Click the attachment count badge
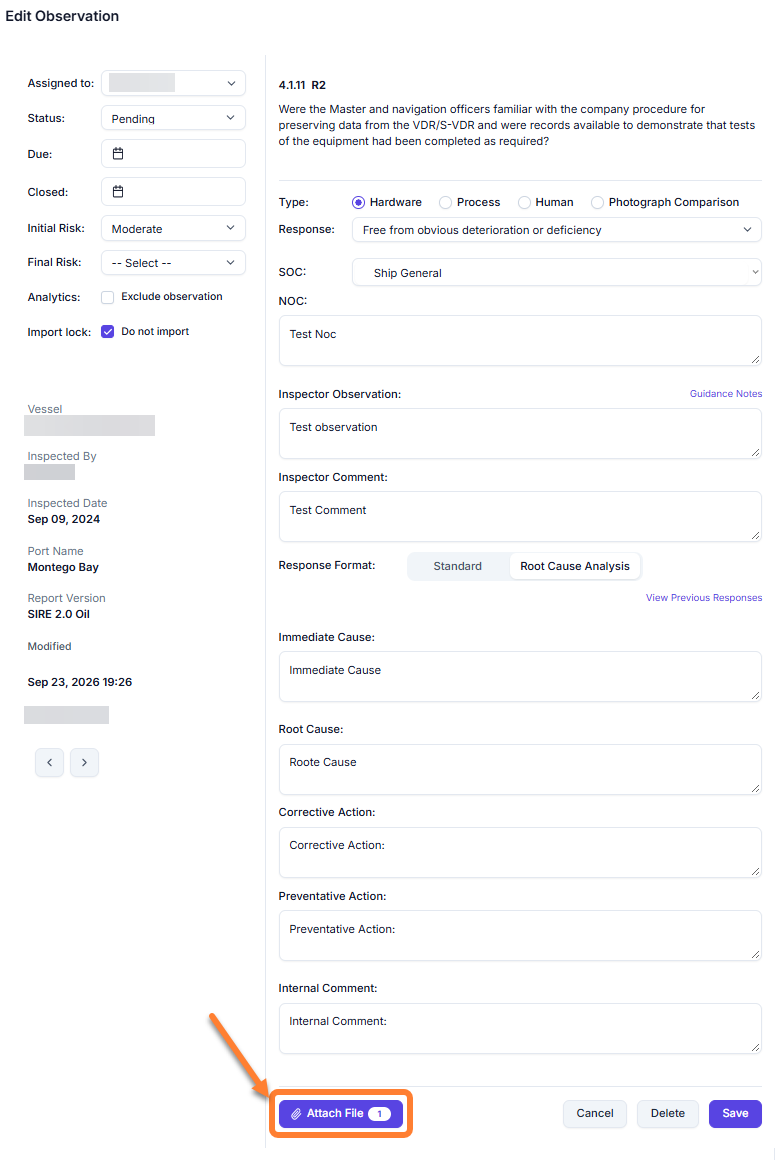This screenshot has height=1173, width=777. (x=379, y=1114)
